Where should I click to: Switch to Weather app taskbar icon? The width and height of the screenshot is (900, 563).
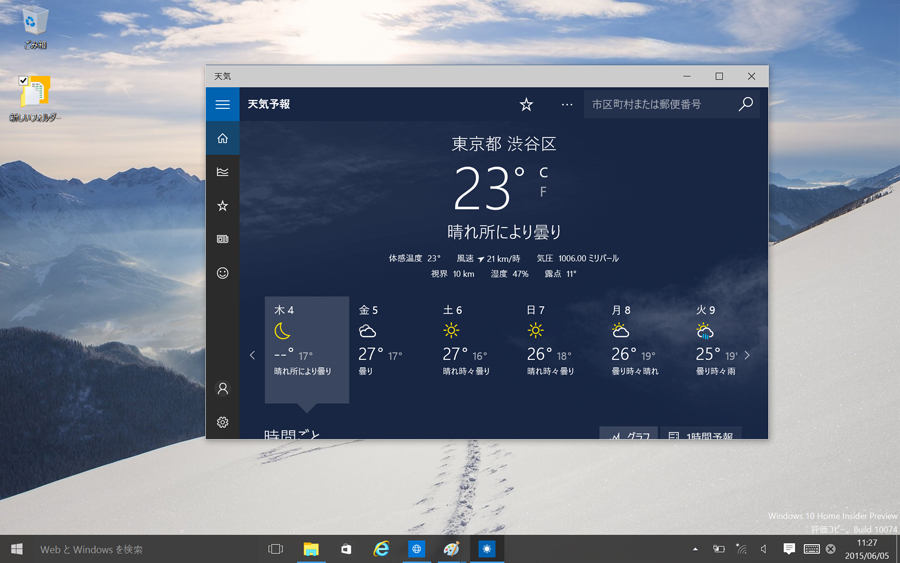[x=487, y=549]
